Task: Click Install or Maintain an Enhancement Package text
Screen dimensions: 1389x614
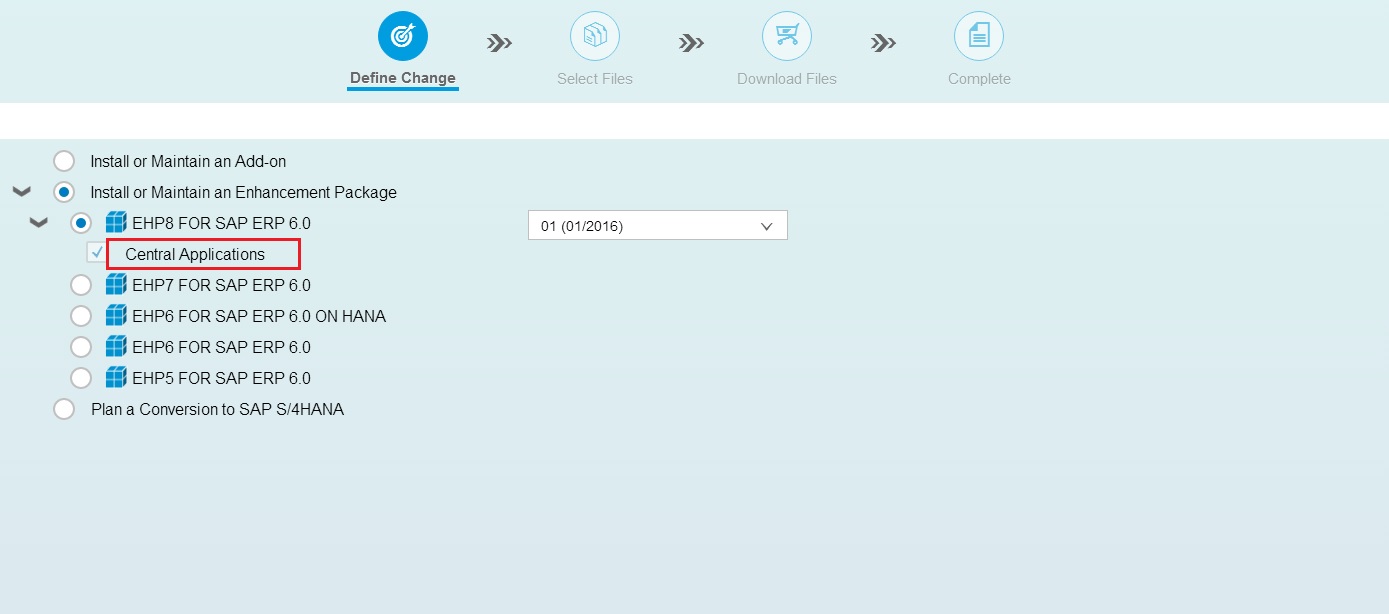Action: pyautogui.click(x=243, y=192)
